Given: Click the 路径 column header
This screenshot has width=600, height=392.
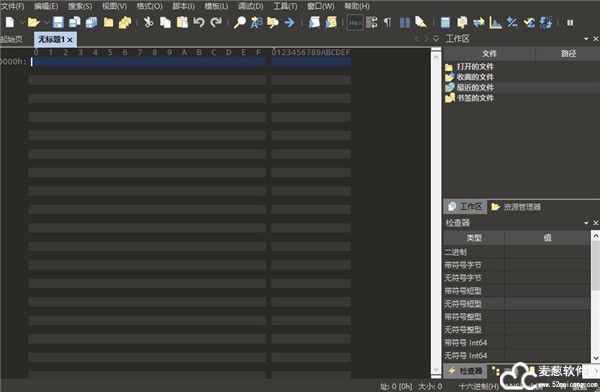Looking at the screenshot, I should tap(567, 54).
